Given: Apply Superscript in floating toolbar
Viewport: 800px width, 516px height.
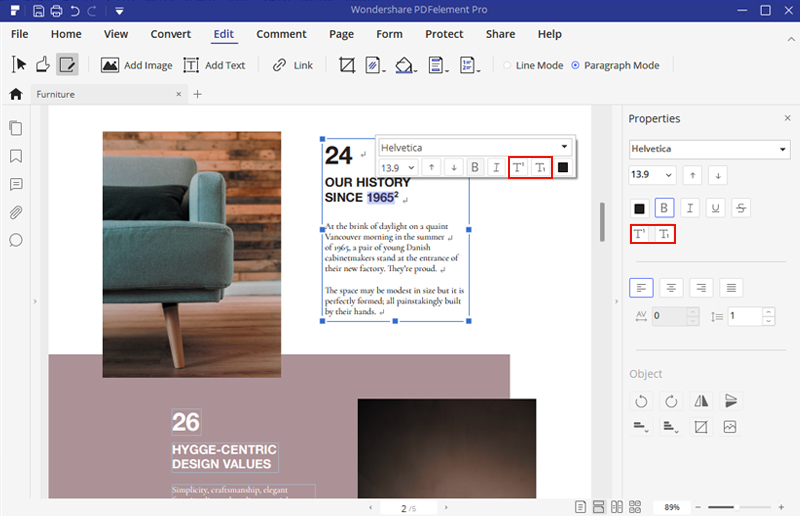Looking at the screenshot, I should [x=518, y=167].
